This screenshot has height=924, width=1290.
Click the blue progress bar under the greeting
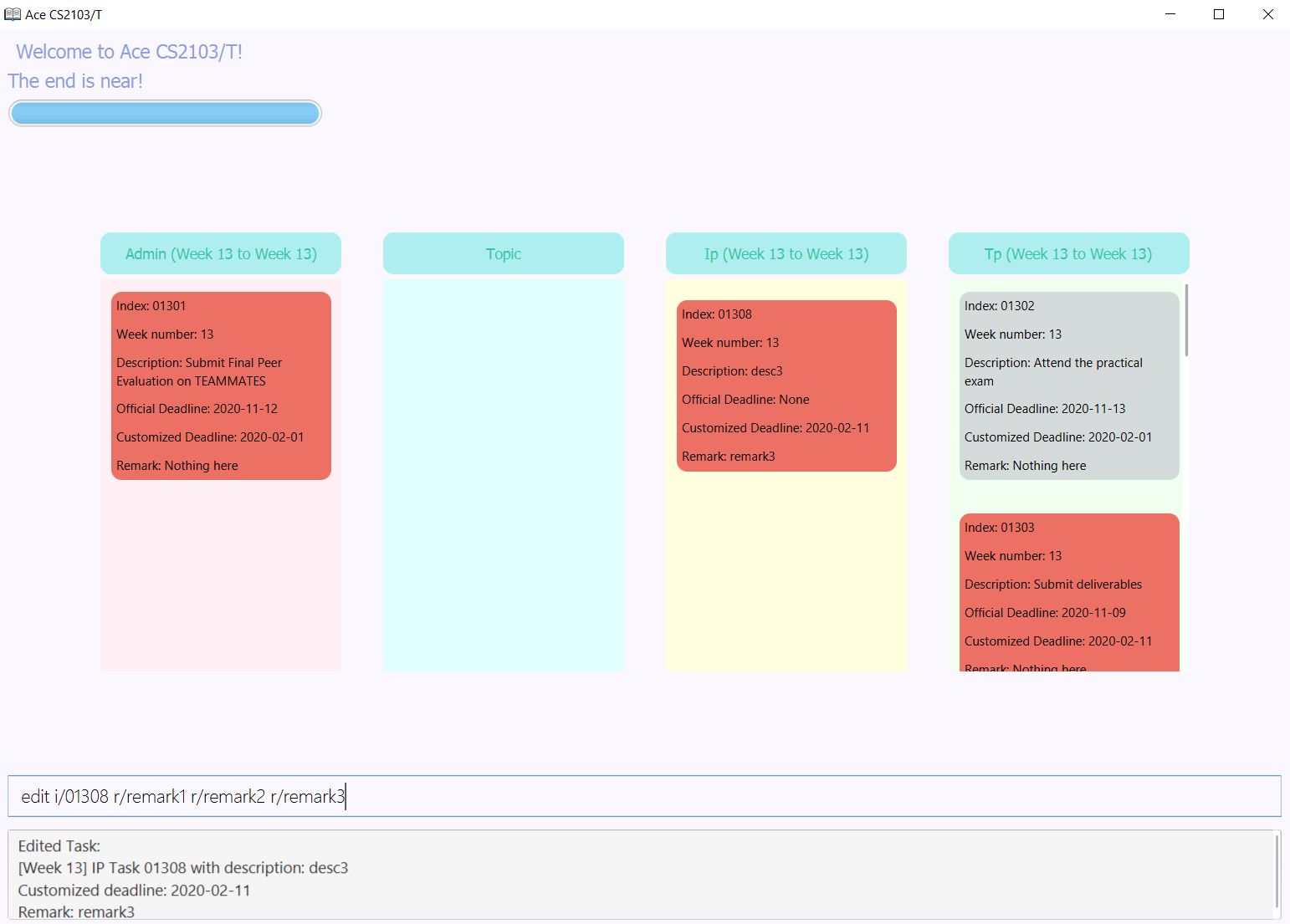pos(165,113)
